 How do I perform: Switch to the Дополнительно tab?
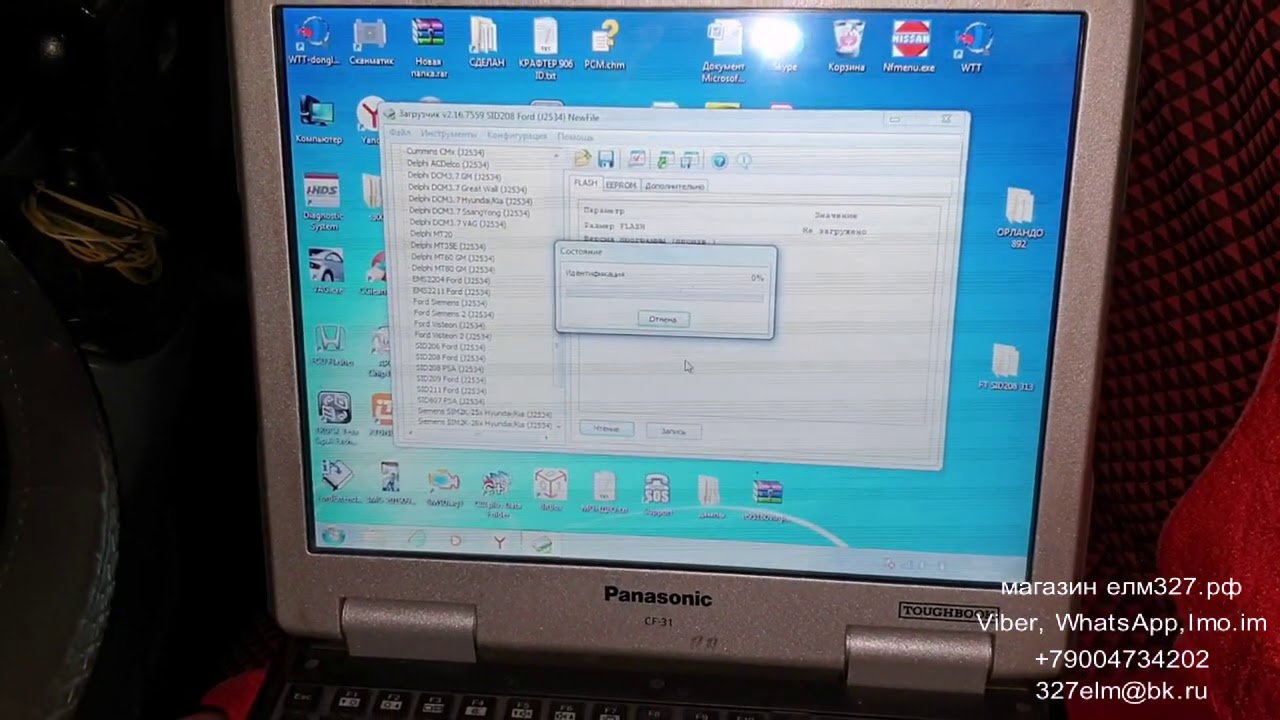click(x=675, y=186)
